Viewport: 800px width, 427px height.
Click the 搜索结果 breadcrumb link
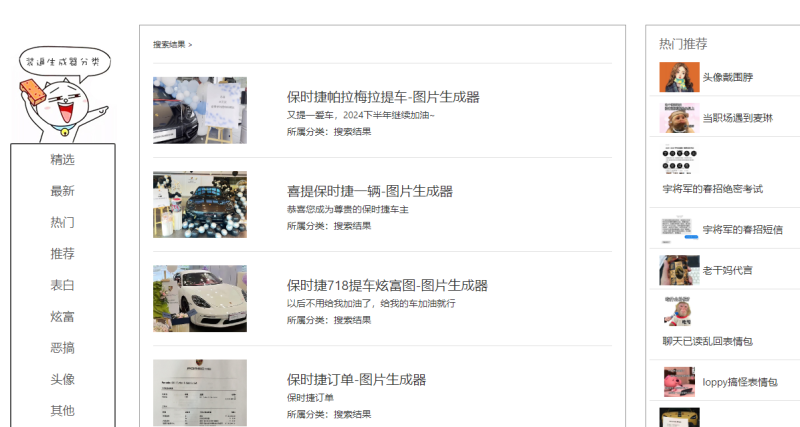(x=169, y=45)
